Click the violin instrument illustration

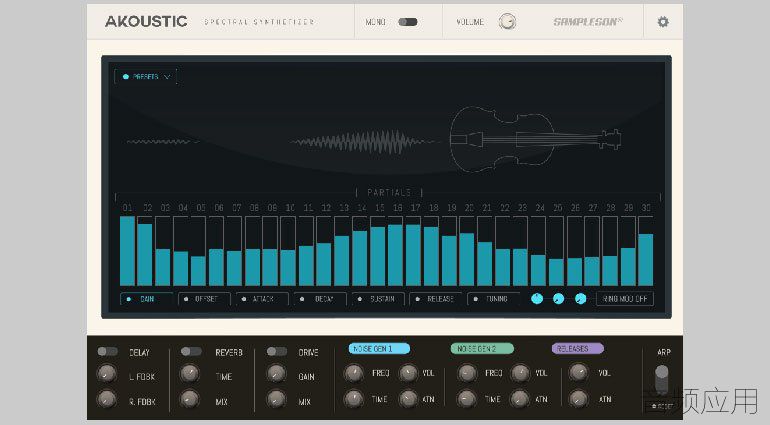coord(535,139)
